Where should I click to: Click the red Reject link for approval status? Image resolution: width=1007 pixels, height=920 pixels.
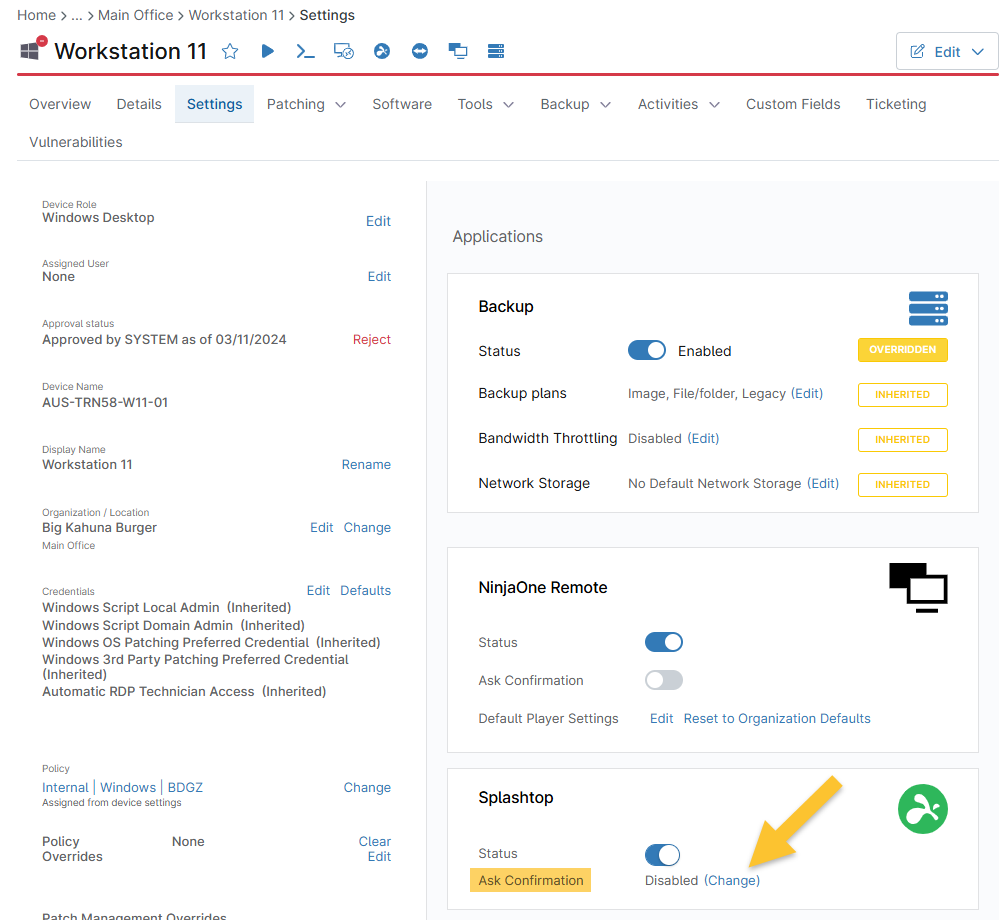coord(372,340)
